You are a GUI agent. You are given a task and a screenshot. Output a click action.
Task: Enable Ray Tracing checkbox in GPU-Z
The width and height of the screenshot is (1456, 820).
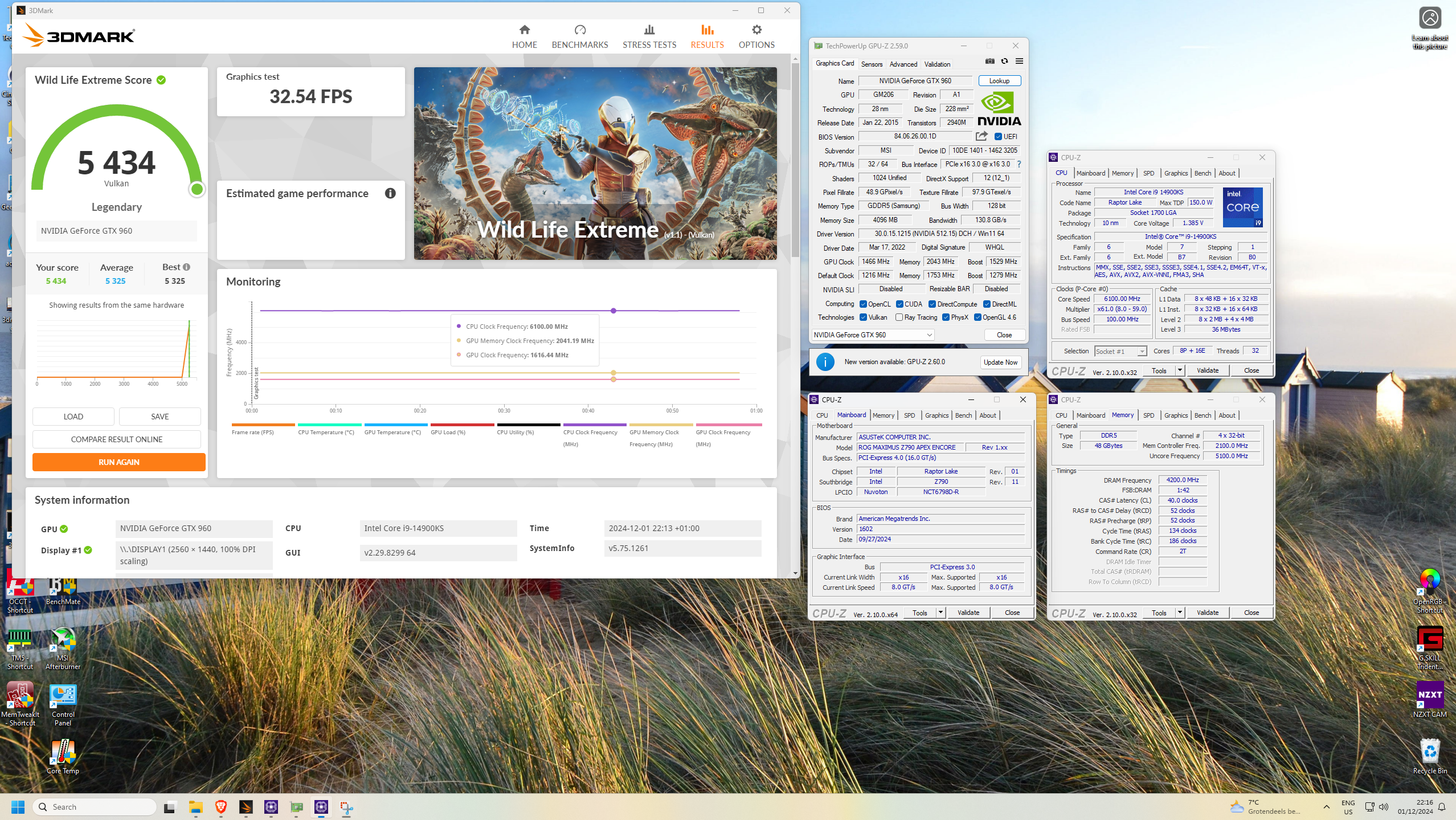(899, 317)
